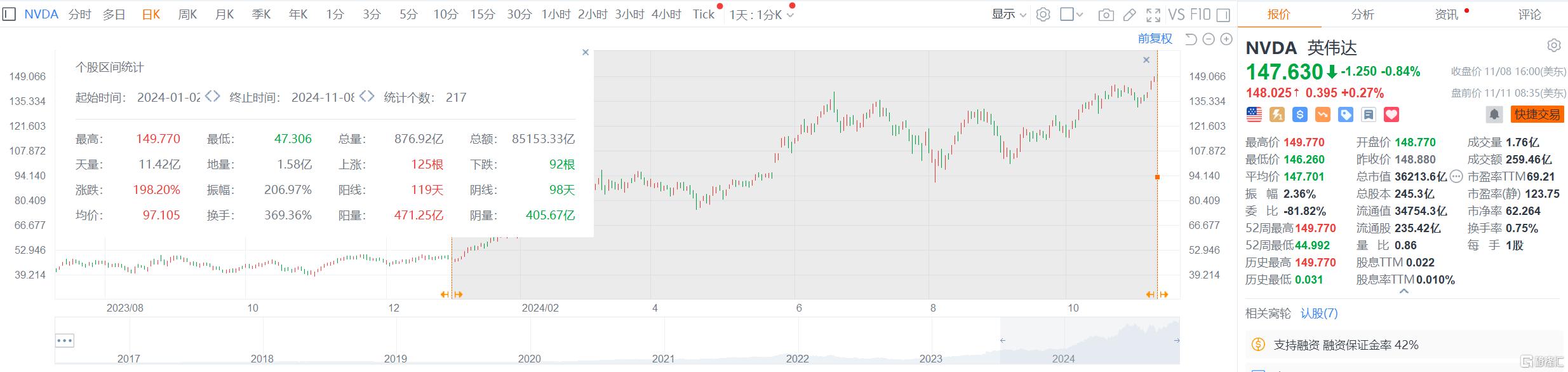Expand market cap details with ellipsis button

(x=1457, y=176)
